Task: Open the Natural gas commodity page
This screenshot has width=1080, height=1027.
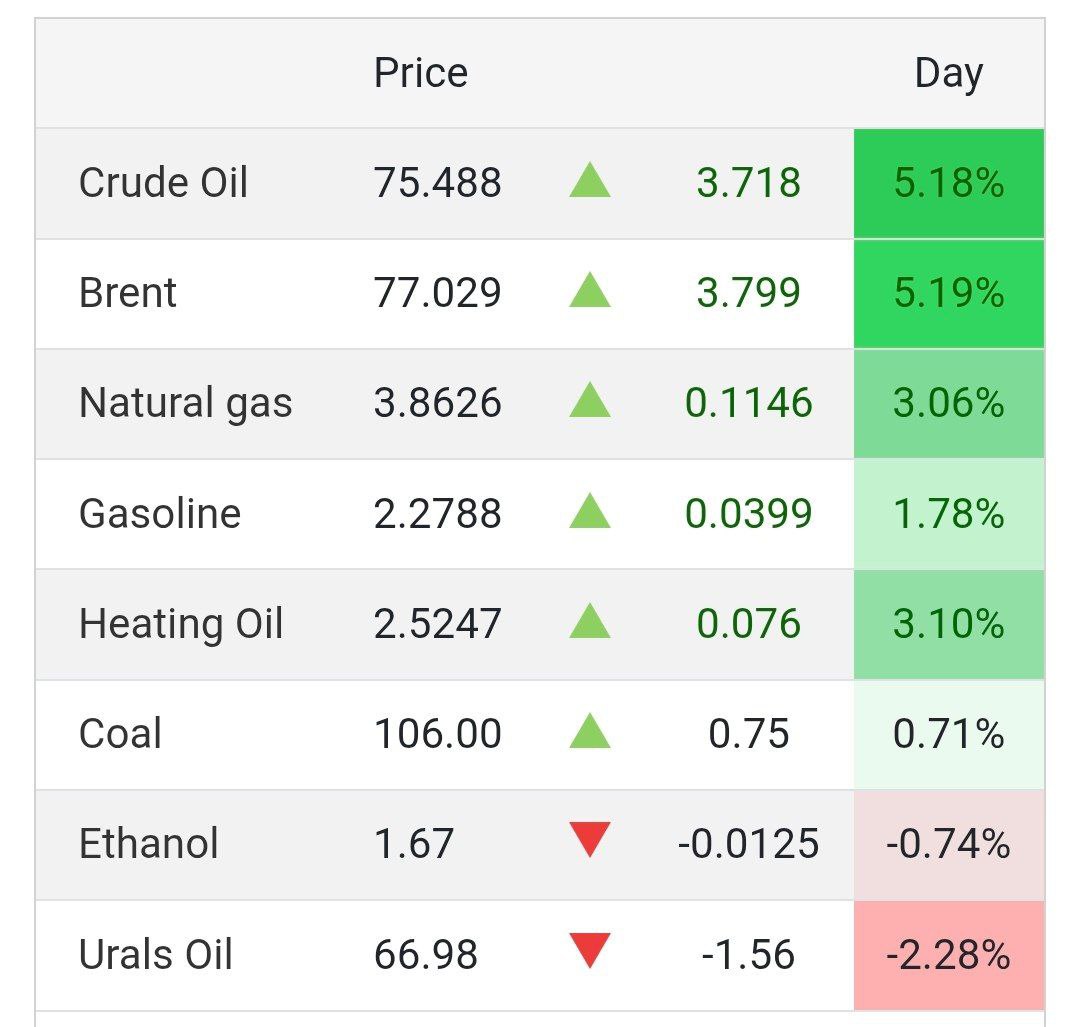Action: coord(185,403)
